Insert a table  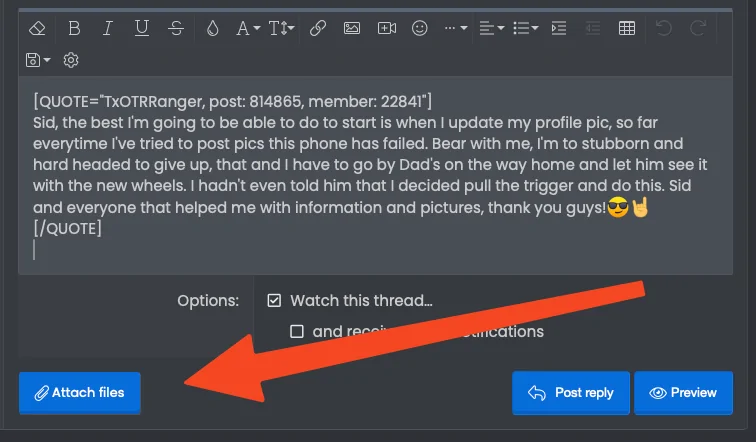pos(626,28)
